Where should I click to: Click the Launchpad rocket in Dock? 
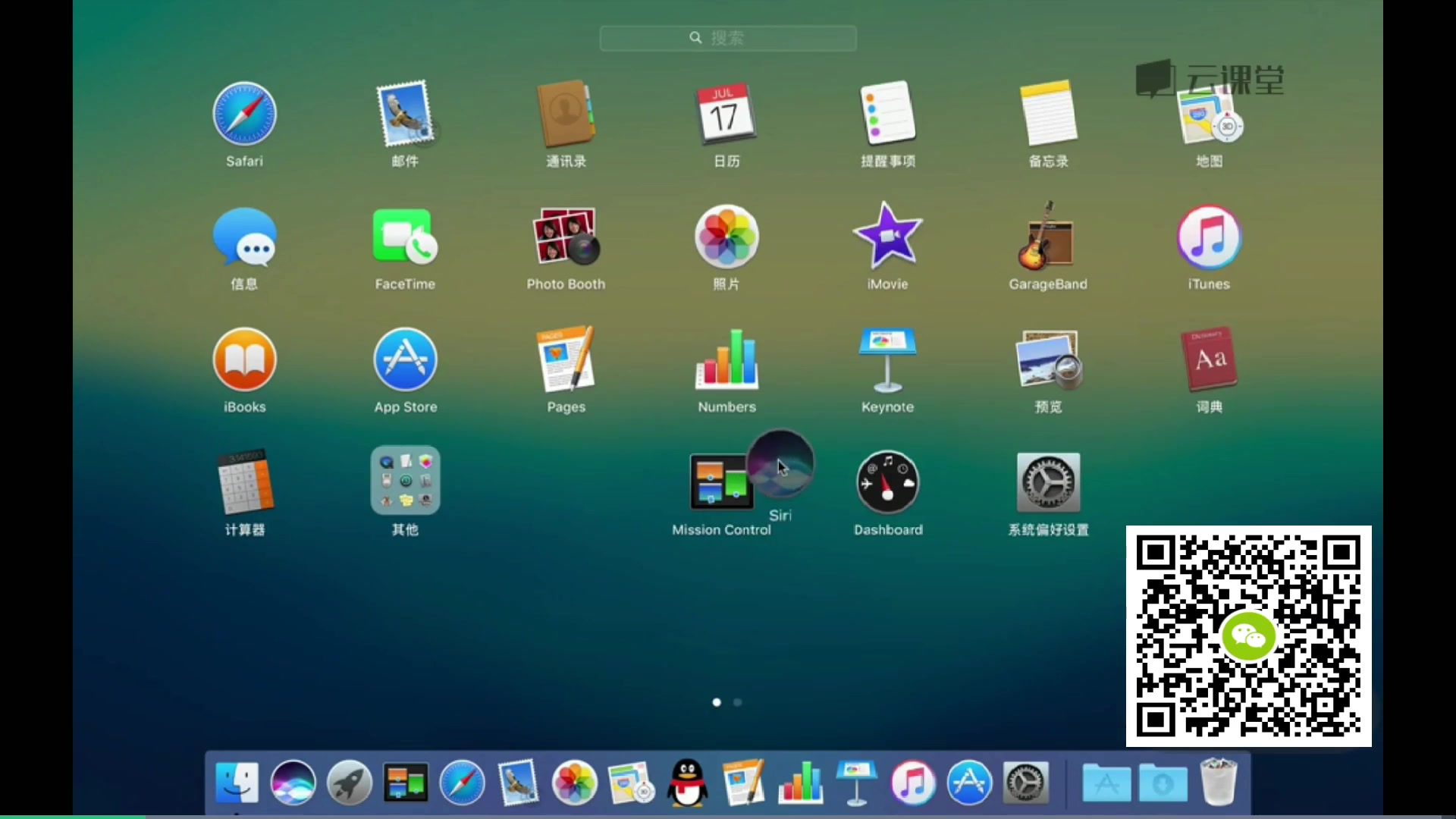(x=350, y=783)
